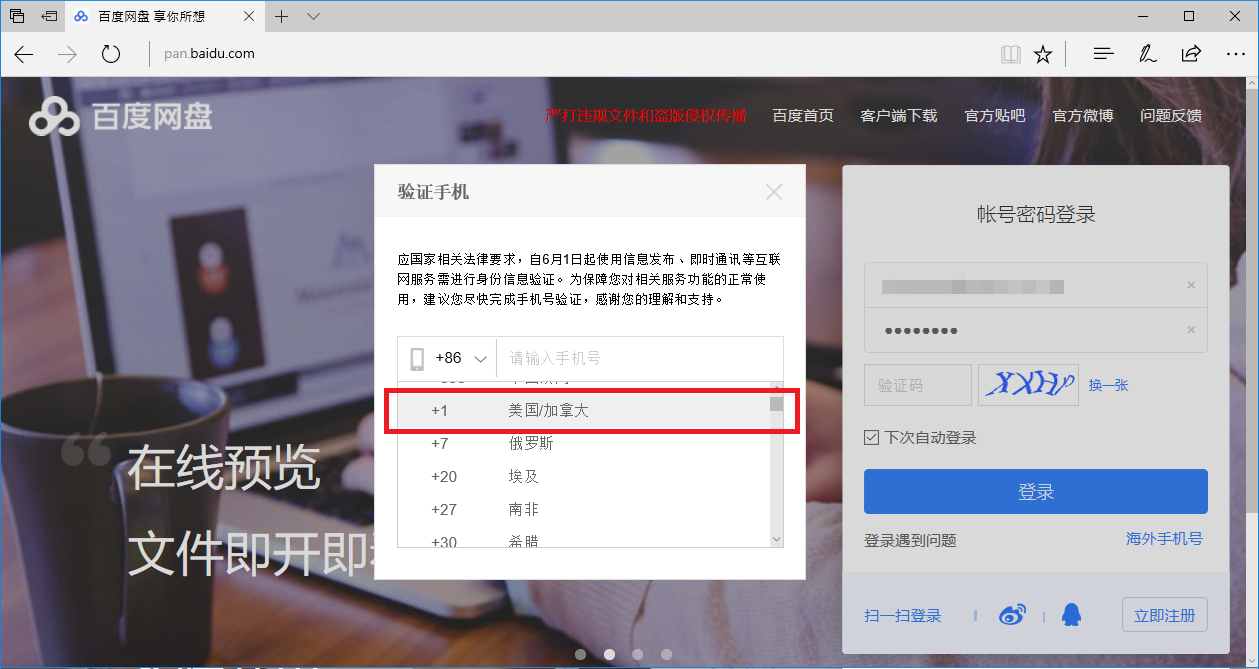Open 登录遇到问题 link
This screenshot has height=669, width=1259.
pyautogui.click(x=910, y=540)
